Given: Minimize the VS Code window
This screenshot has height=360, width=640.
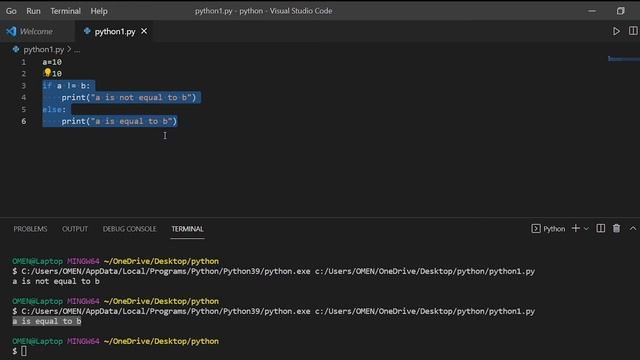Looking at the screenshot, I should pos(592,11).
